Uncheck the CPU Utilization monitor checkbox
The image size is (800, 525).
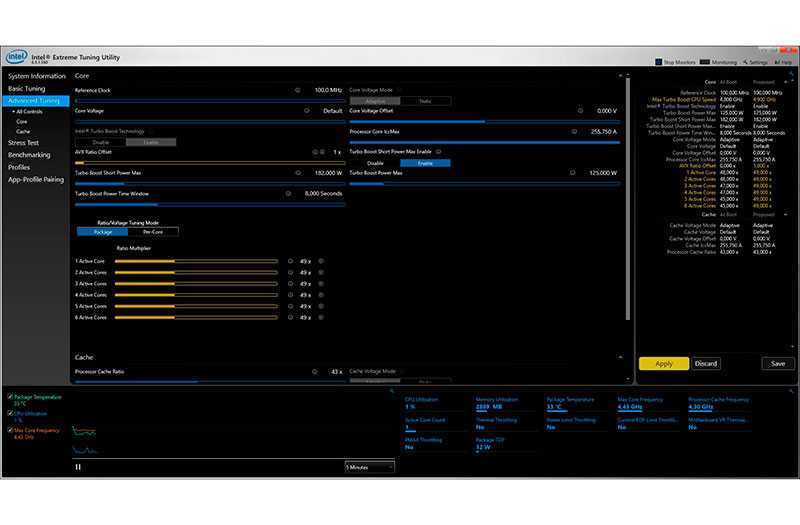[10, 413]
